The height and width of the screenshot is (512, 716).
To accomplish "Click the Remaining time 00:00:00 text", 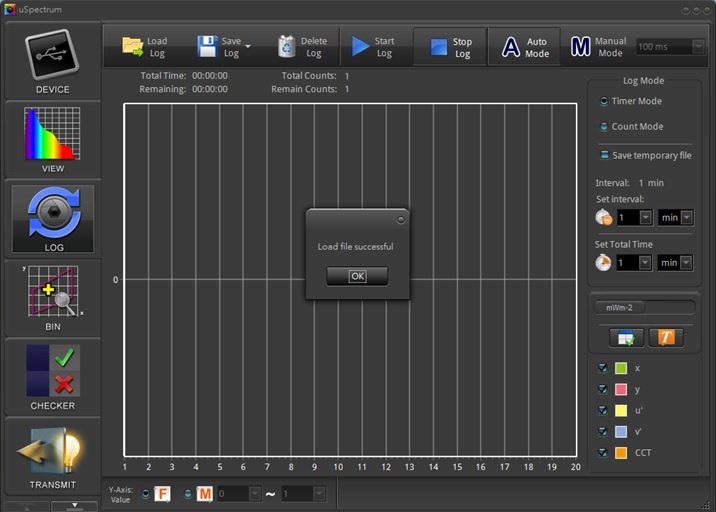I will pyautogui.click(x=210, y=89).
